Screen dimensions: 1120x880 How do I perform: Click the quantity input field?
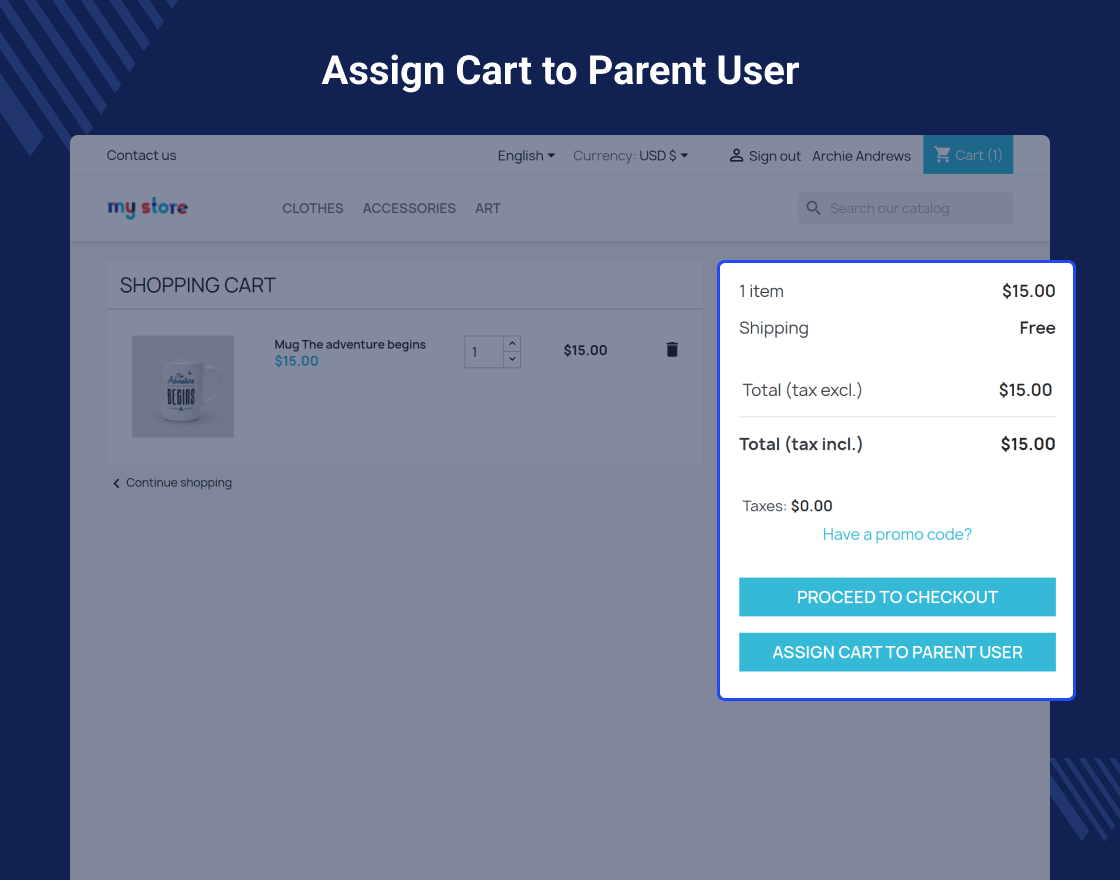tap(484, 352)
